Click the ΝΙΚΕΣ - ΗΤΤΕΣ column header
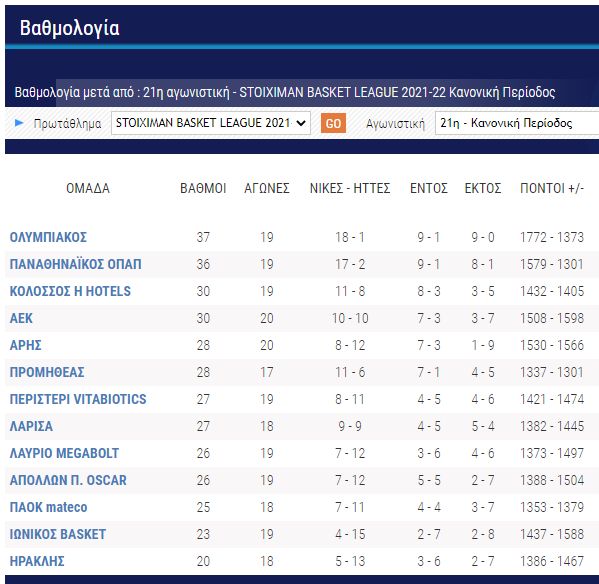 350,188
